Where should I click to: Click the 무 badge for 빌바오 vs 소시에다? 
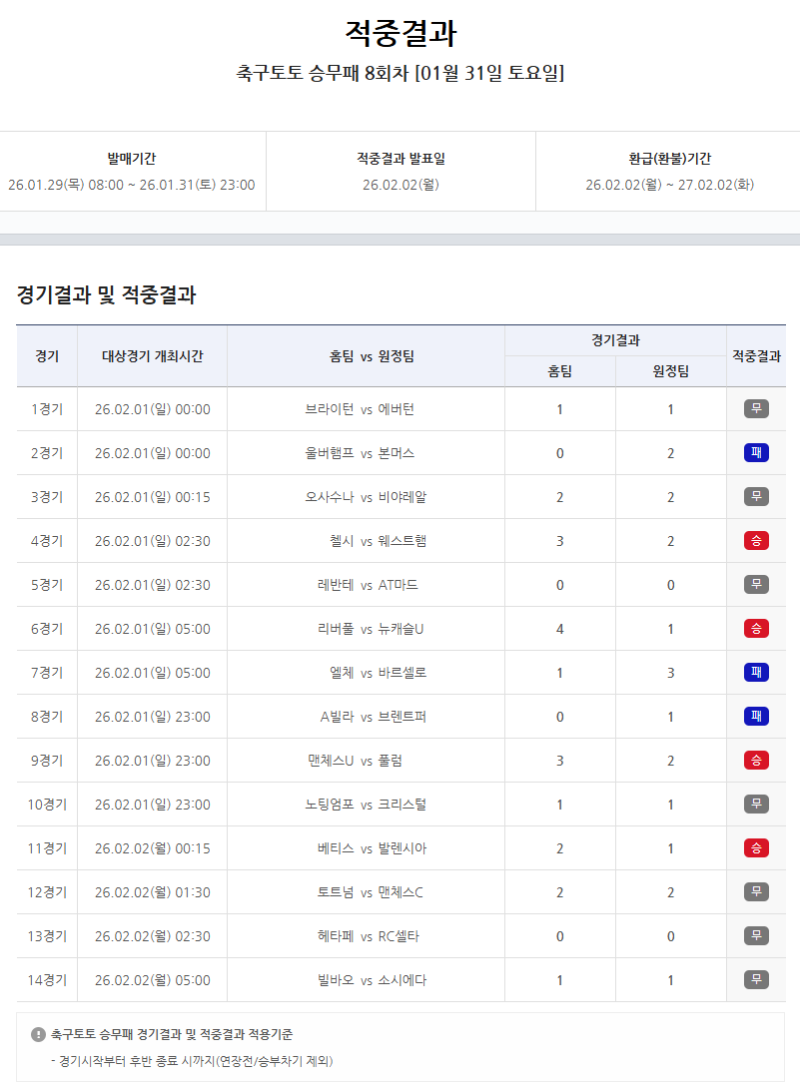(756, 980)
